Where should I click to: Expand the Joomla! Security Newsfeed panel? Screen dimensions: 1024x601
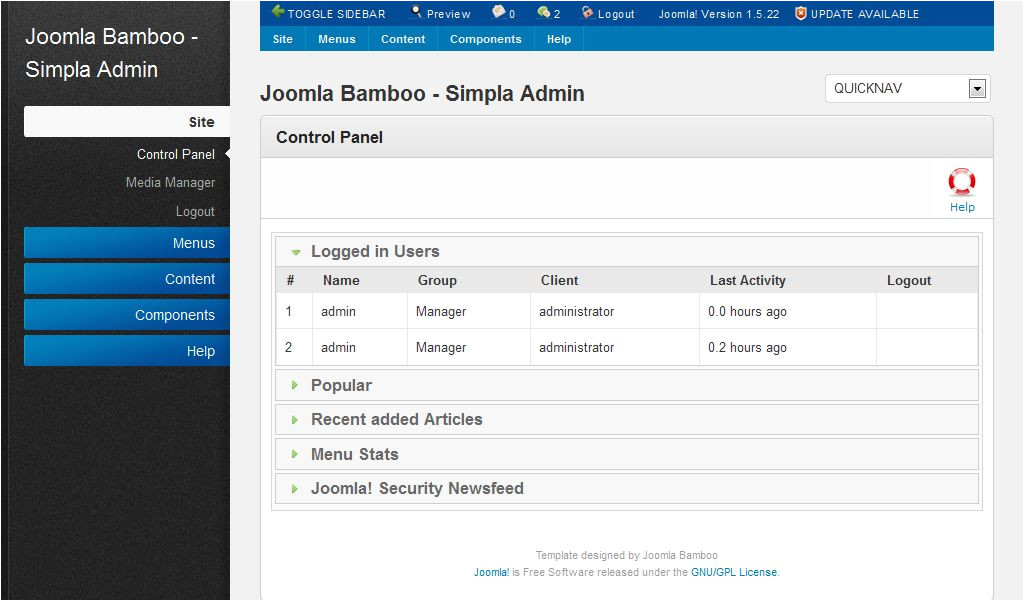(x=627, y=489)
